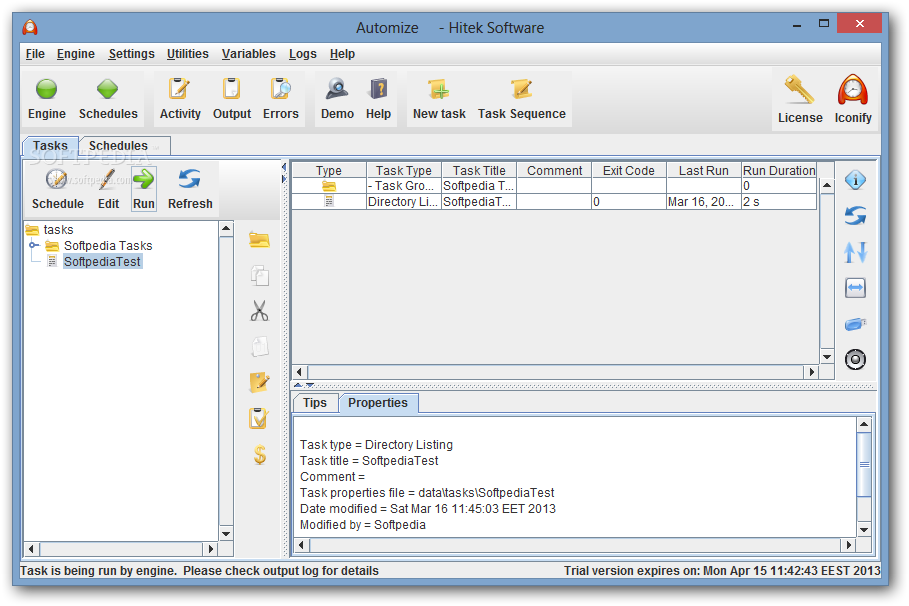Open the Logs menu
Screen dimensions: 909x606
[303, 54]
